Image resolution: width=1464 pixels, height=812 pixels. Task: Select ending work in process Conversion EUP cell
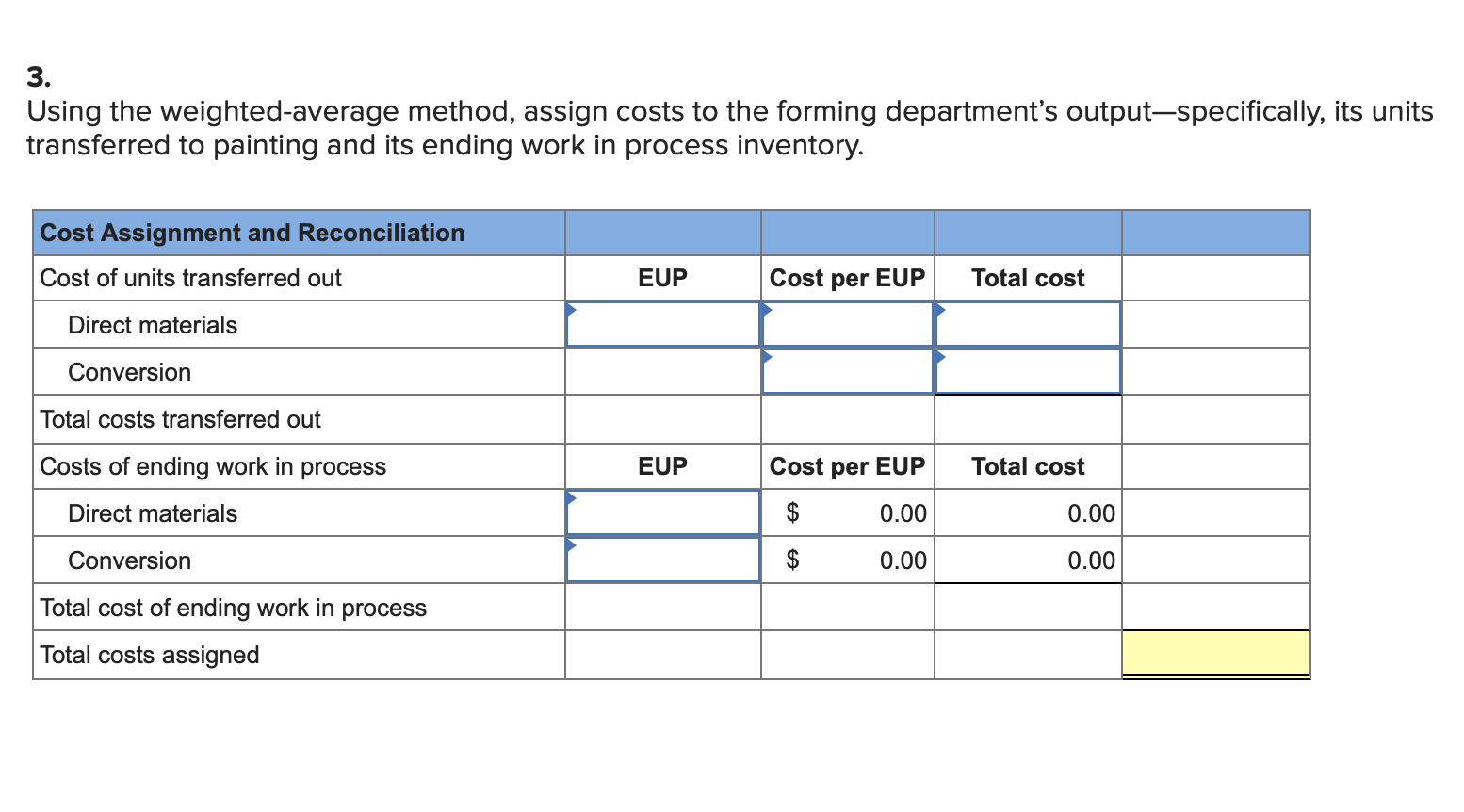tap(663, 560)
